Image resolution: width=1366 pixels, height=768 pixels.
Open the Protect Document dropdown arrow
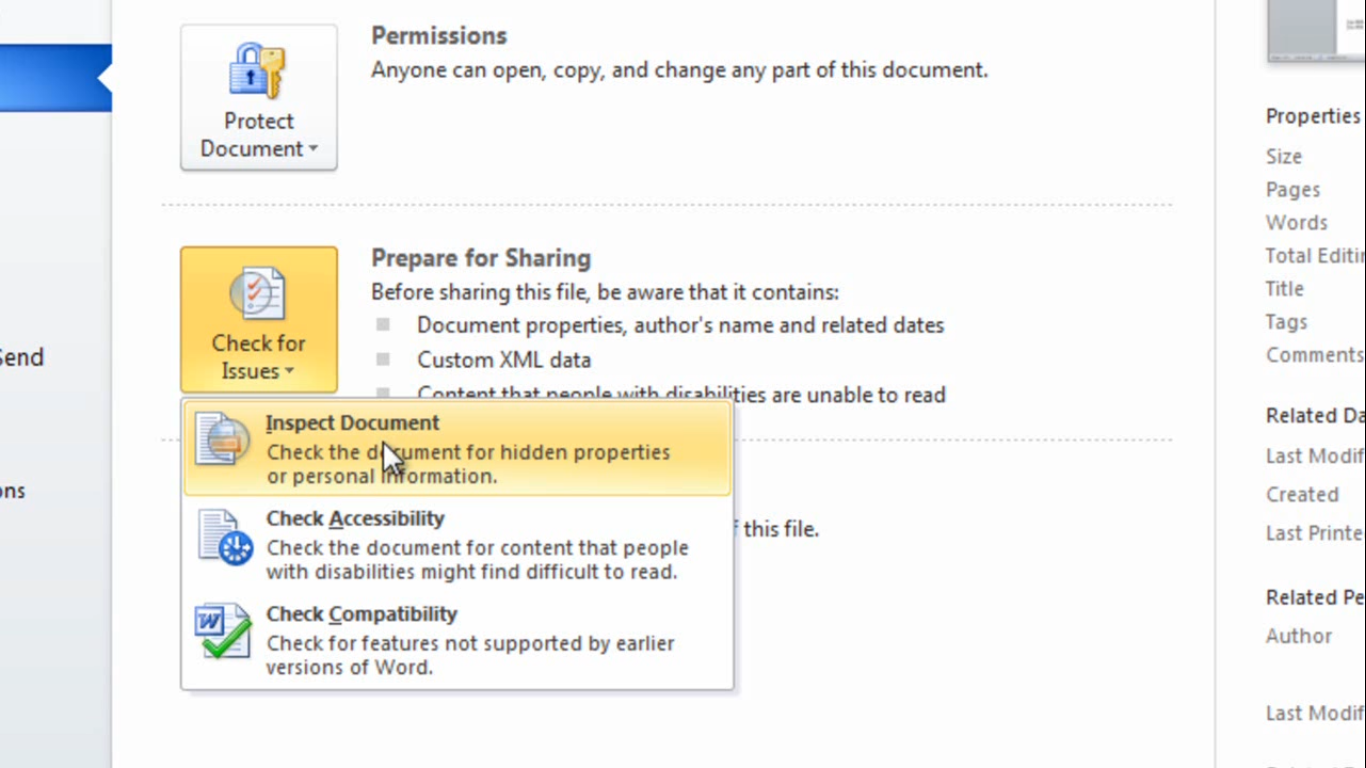coord(313,149)
